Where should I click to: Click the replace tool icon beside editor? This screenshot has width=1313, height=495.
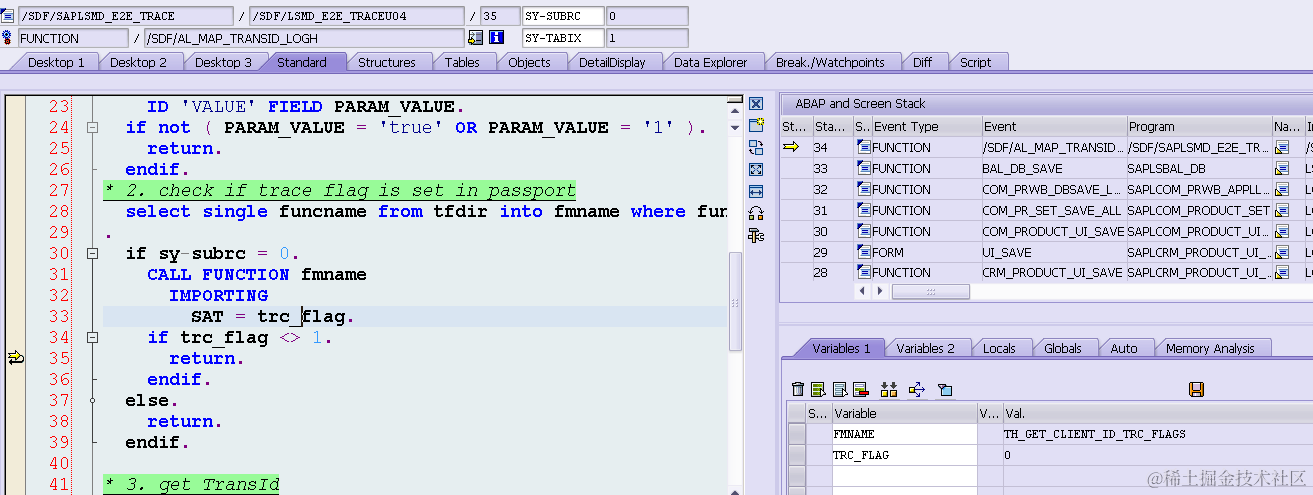click(x=756, y=147)
